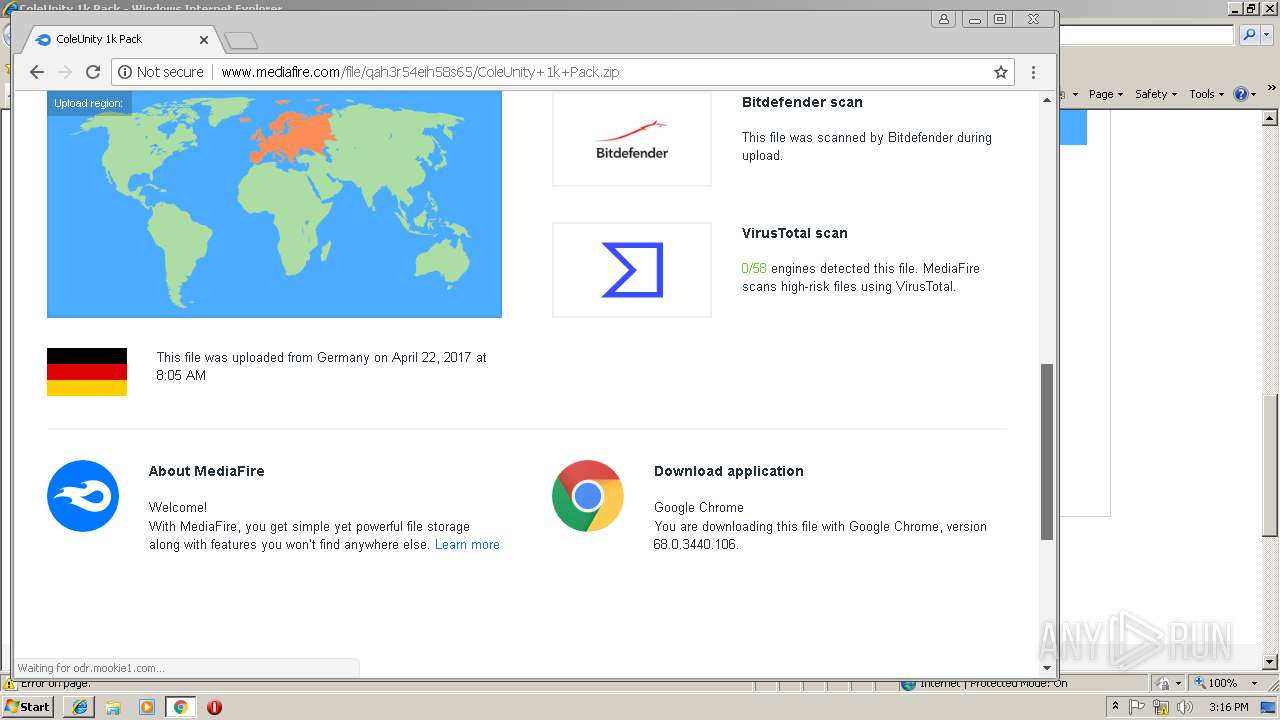The image size is (1280, 720).
Task: Open the Tools menu in Internet Explorer
Action: tap(1206, 94)
